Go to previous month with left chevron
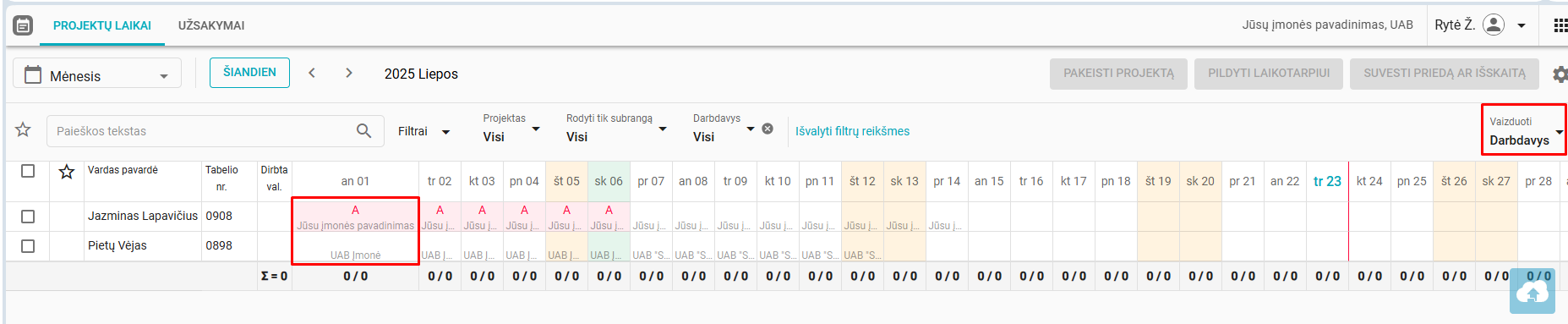 [312, 73]
